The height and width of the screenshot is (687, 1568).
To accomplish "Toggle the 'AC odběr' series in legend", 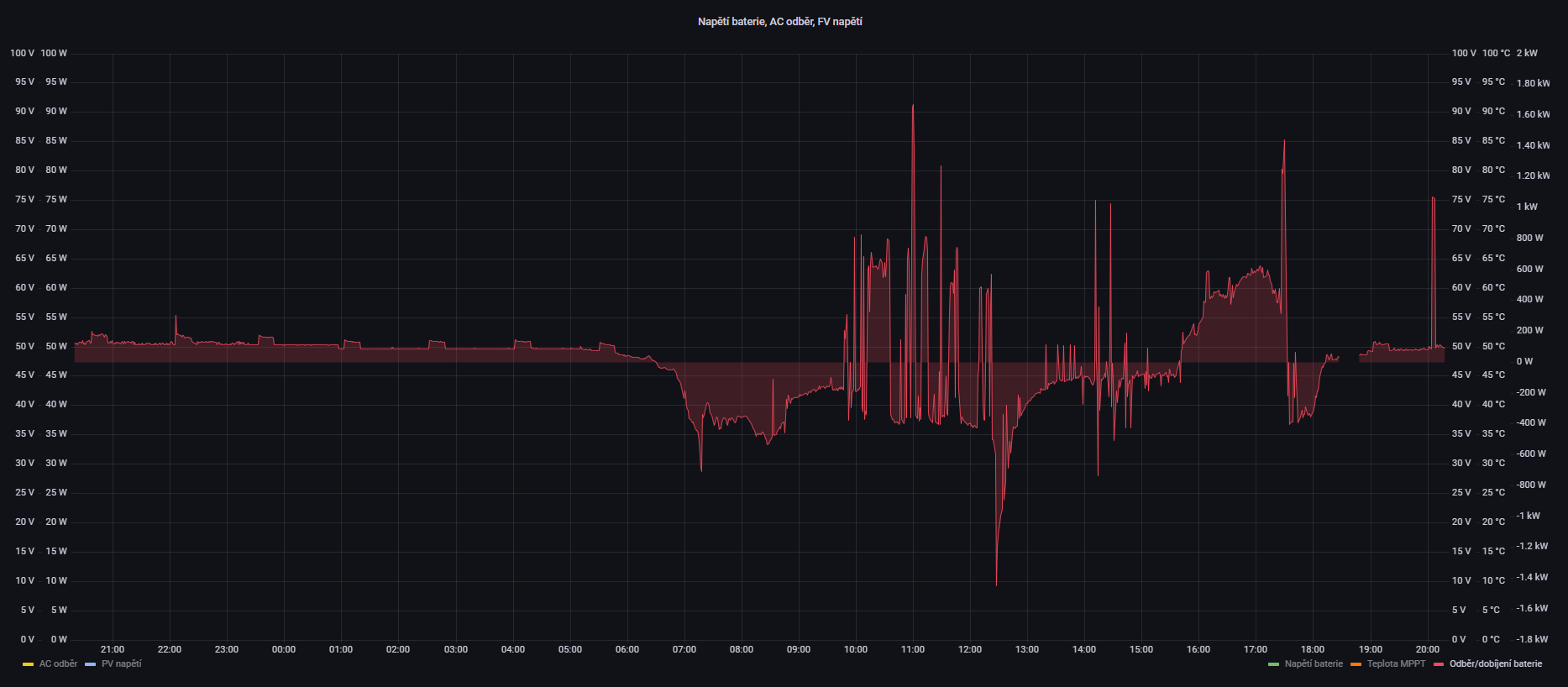I will pos(58,663).
